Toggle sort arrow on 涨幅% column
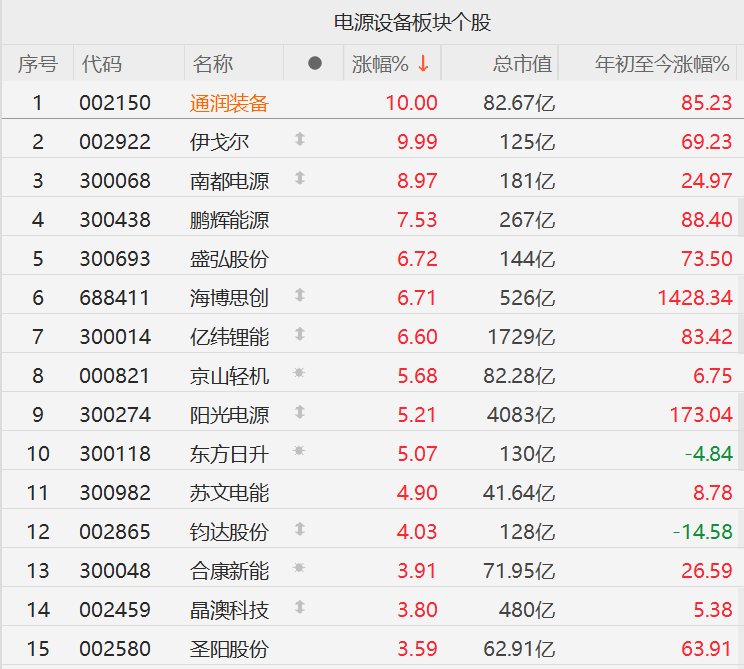 [423, 64]
